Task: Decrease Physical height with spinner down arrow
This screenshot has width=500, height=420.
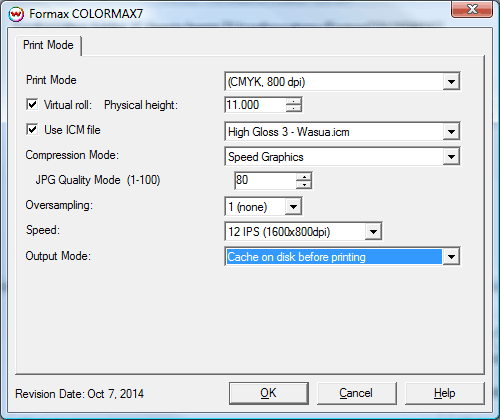Action: (x=294, y=108)
